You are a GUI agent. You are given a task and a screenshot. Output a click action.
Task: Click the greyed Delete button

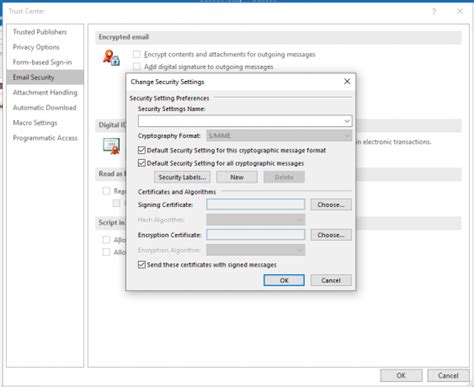coord(284,177)
